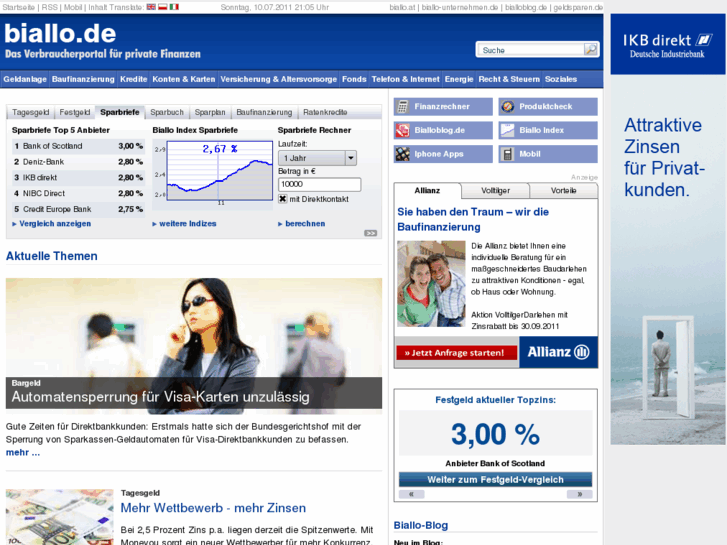Screen dimensions: 727x545
Task: Open Telefon & Internet menu item
Action: tap(406, 79)
